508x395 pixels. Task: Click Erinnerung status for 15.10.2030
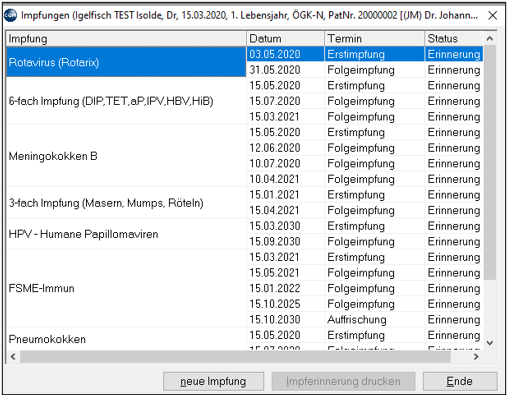point(454,319)
